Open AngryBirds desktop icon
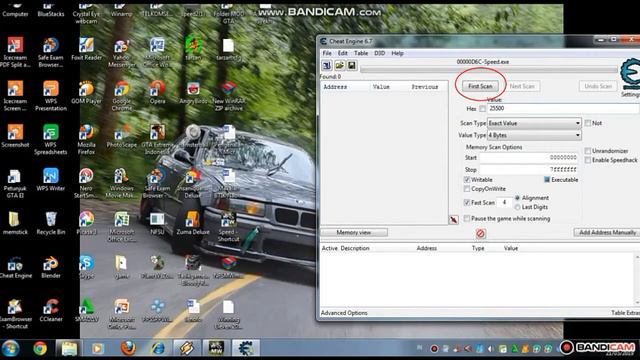This screenshot has height=360, width=640. (x=193, y=93)
